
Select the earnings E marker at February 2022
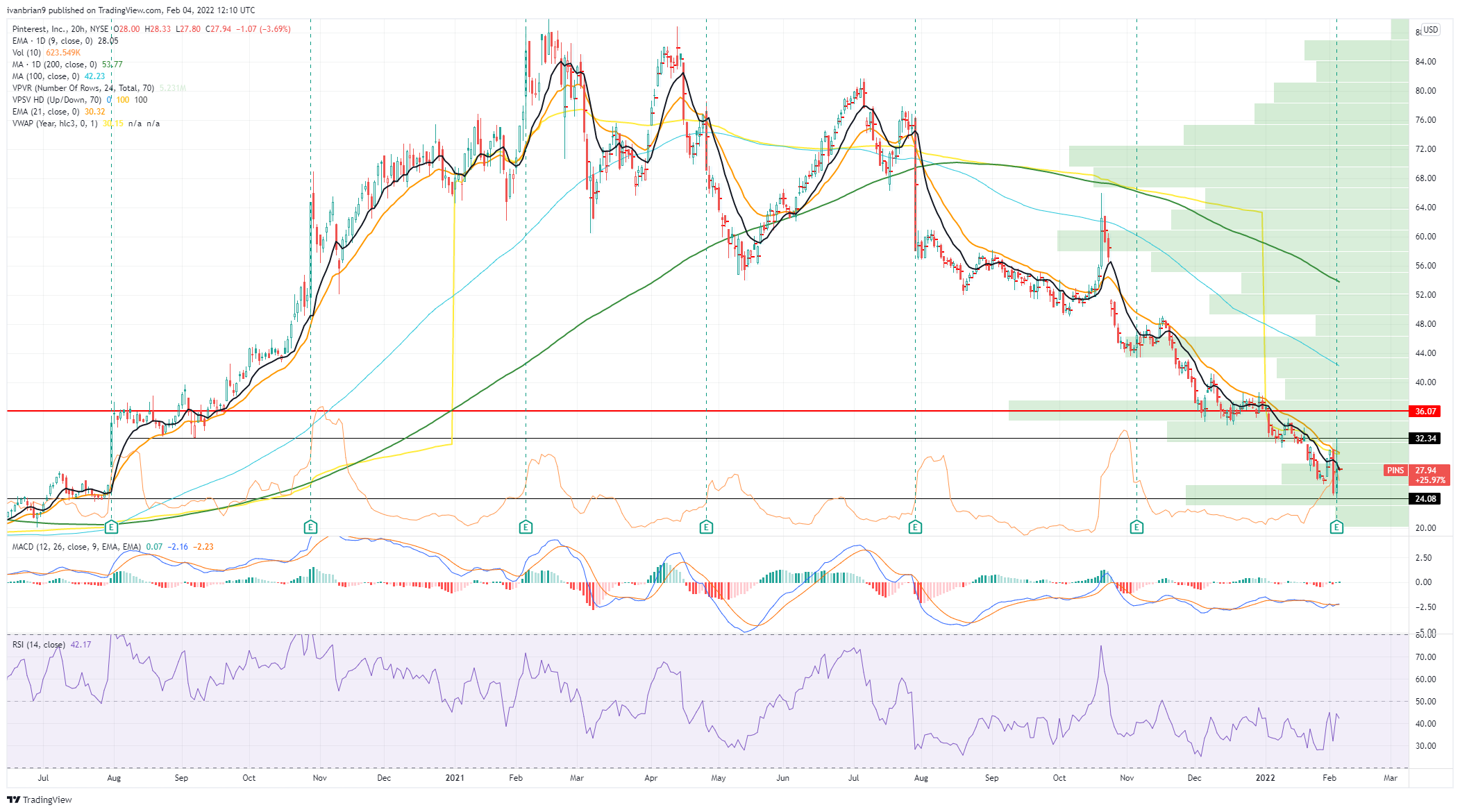(x=1336, y=527)
